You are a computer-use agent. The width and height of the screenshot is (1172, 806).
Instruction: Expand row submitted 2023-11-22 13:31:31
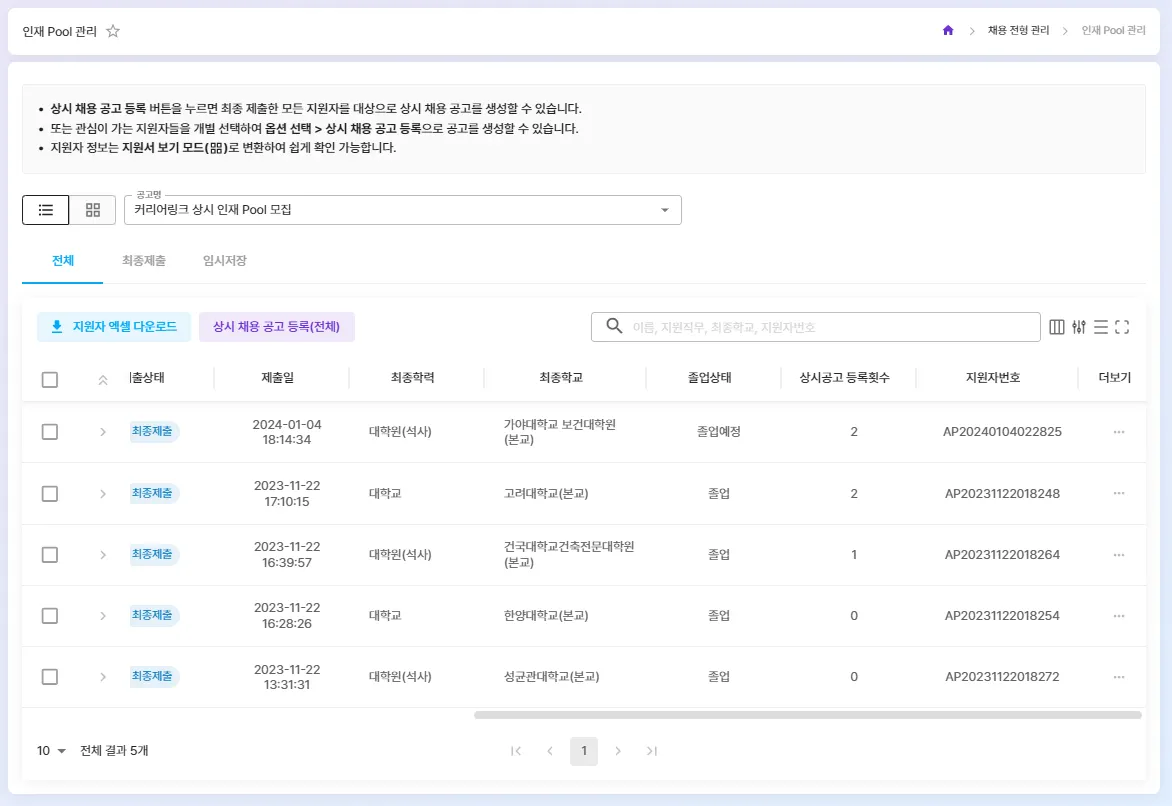(x=103, y=677)
